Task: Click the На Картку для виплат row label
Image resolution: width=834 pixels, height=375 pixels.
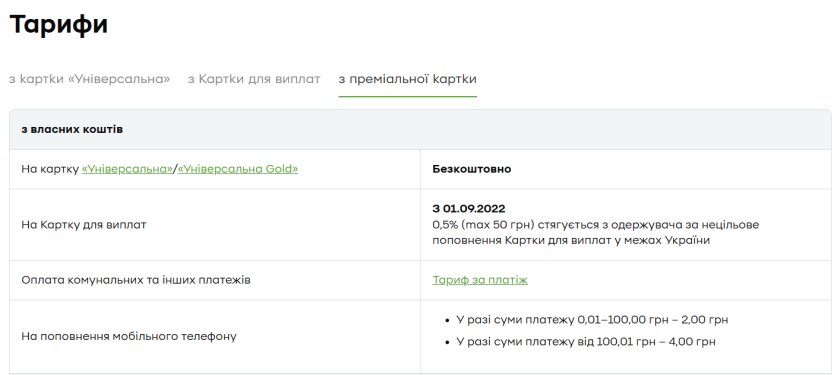Action: click(84, 224)
